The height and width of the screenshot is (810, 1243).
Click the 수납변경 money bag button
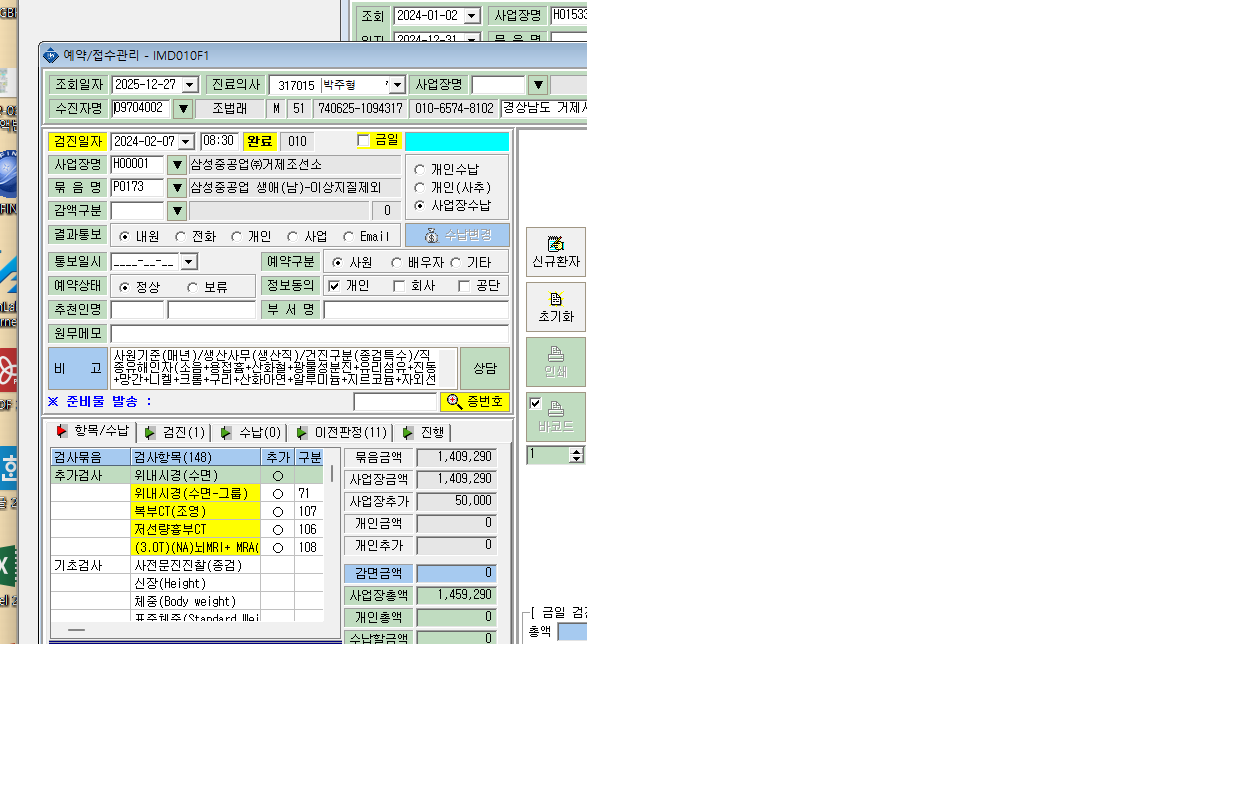tap(457, 235)
